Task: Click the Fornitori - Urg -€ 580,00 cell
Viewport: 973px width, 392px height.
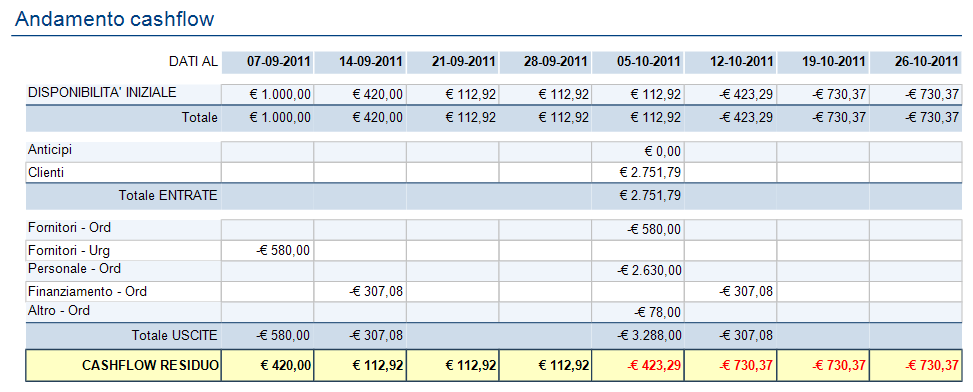Action: coord(267,251)
